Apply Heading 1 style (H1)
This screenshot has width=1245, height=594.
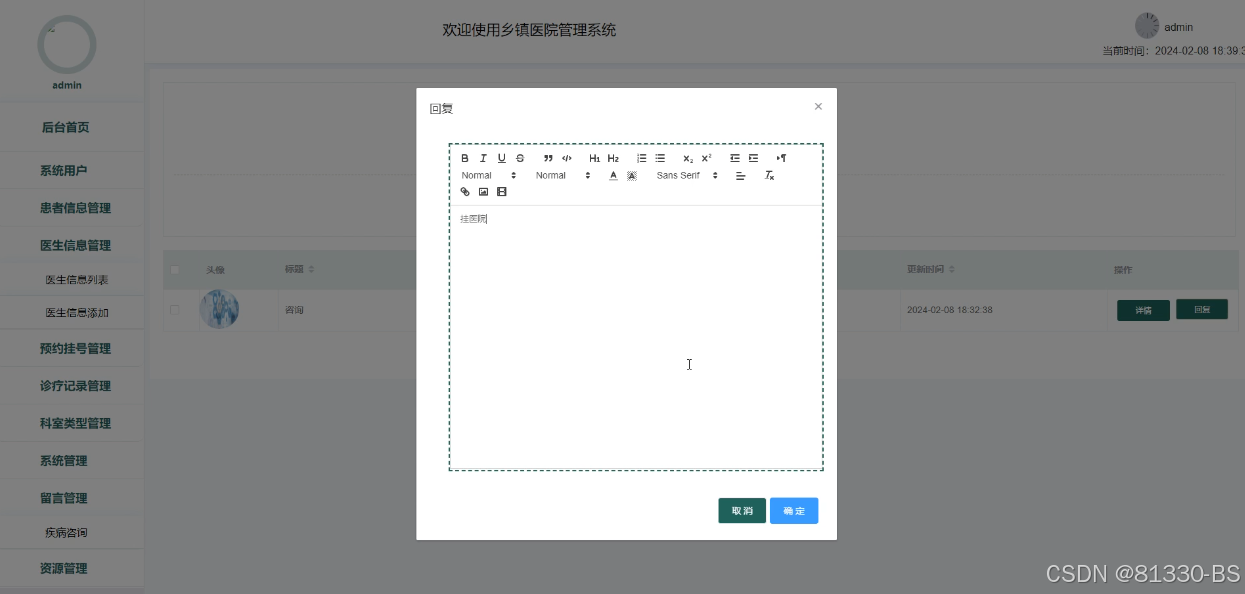pyautogui.click(x=594, y=158)
